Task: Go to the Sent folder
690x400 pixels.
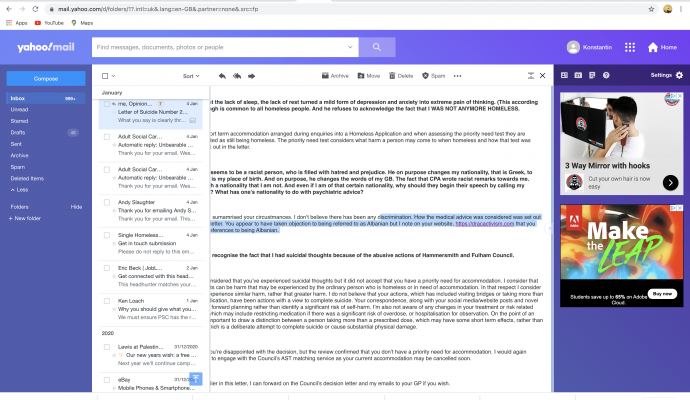Action: click(x=17, y=144)
